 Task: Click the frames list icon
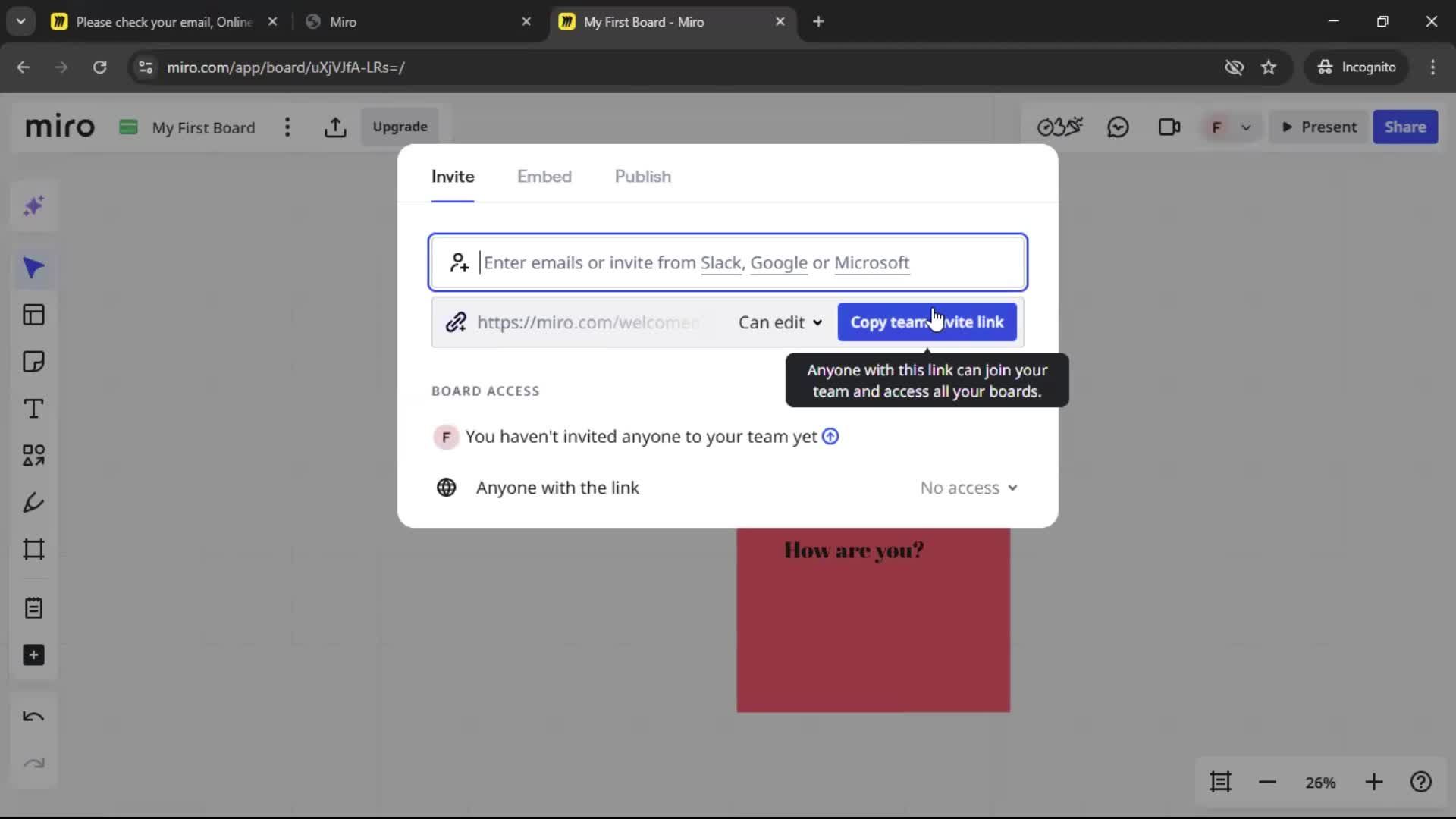point(1220,782)
